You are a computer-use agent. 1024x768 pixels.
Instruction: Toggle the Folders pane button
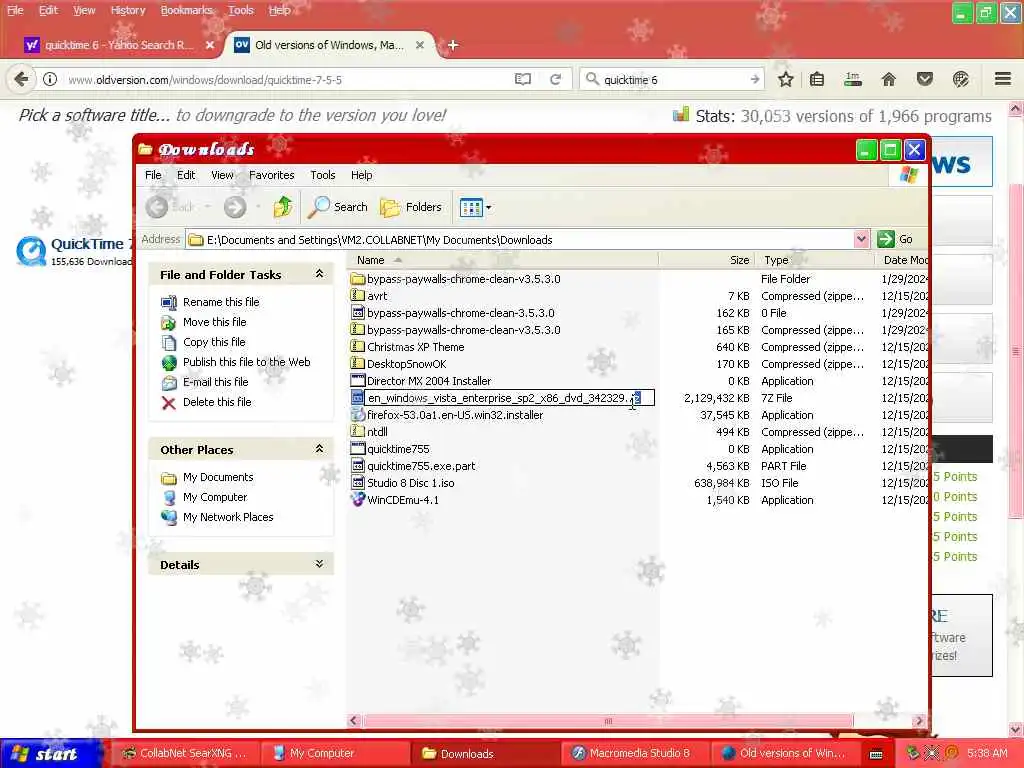click(411, 207)
